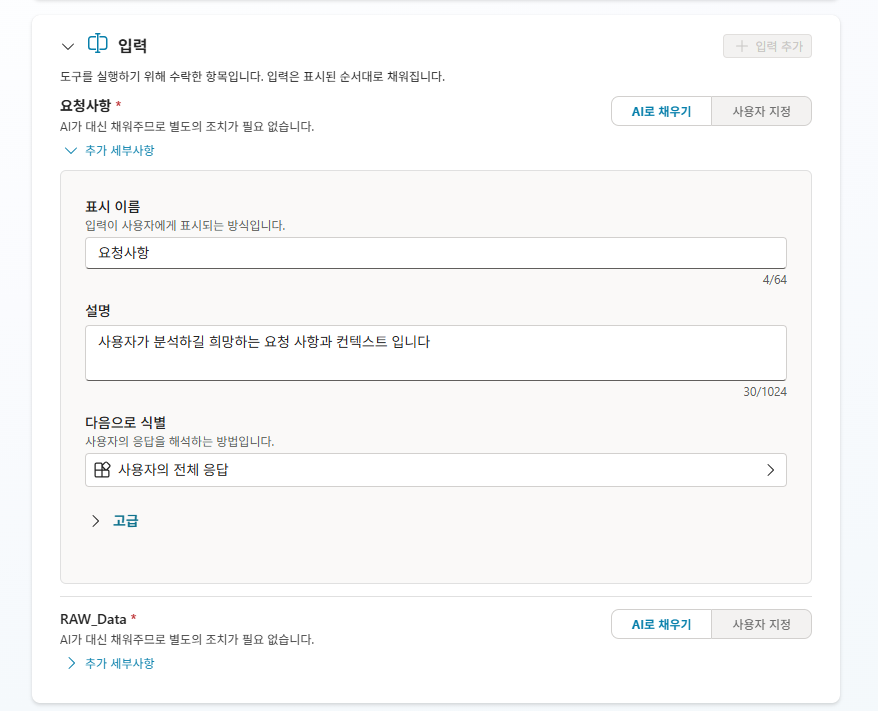Image resolution: width=878 pixels, height=711 pixels.
Task: Click the plus icon on 입력 추가
Action: point(741,46)
